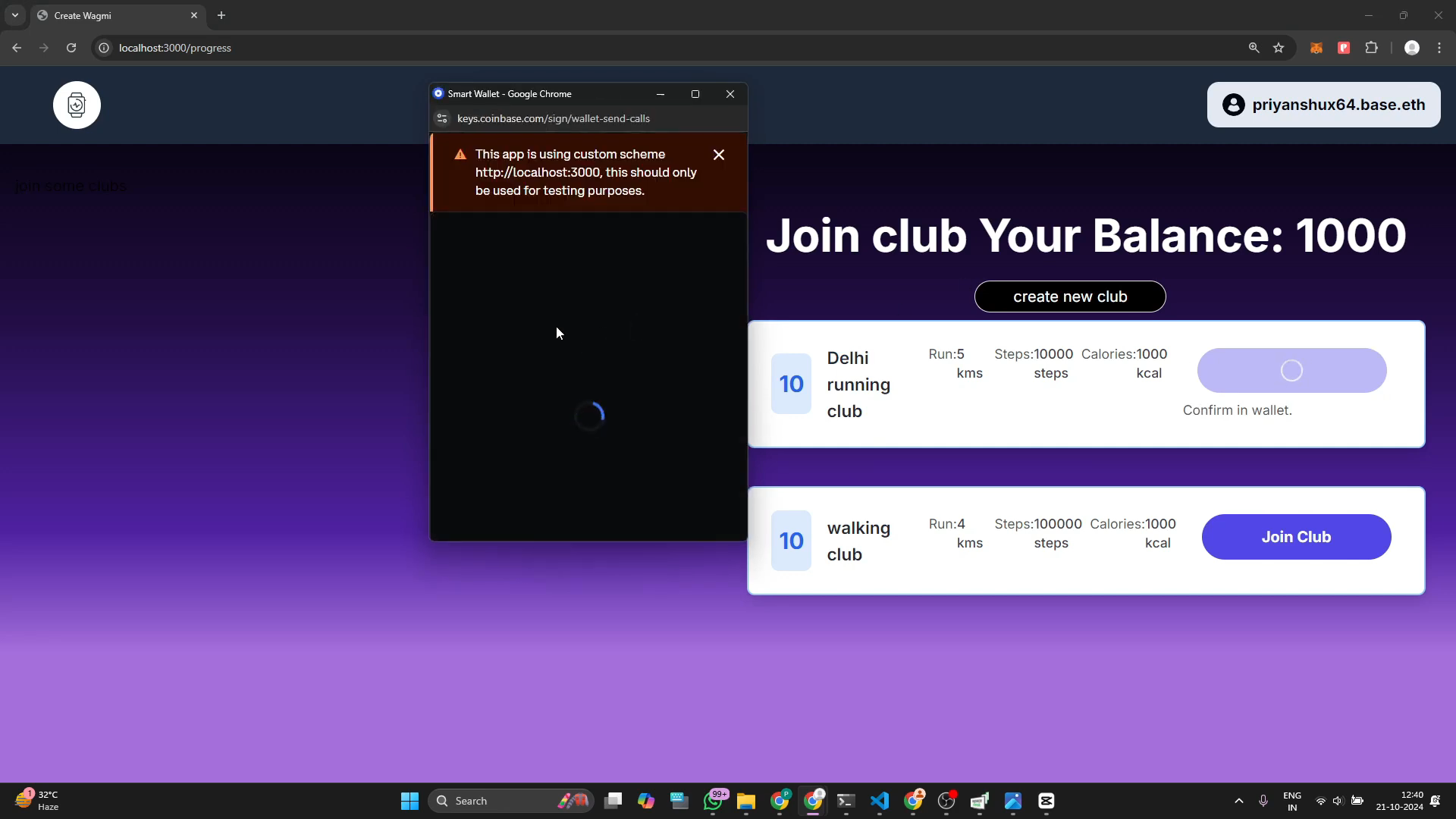The image size is (1456, 819).
Task: Open File Explorer from the taskbar
Action: (x=746, y=801)
